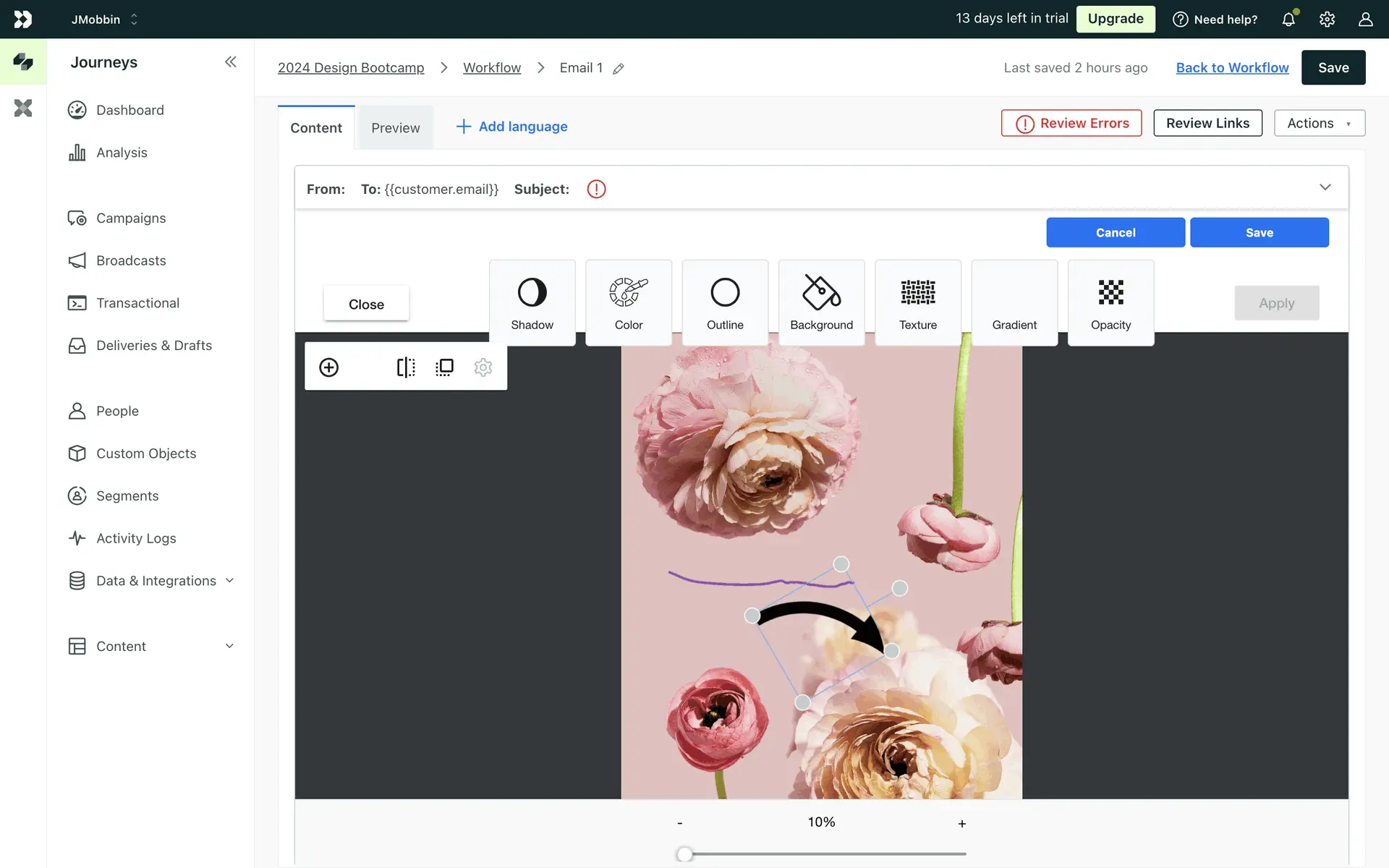The width and height of the screenshot is (1389, 868).
Task: Choose the Outline effect tool
Action: 725,302
